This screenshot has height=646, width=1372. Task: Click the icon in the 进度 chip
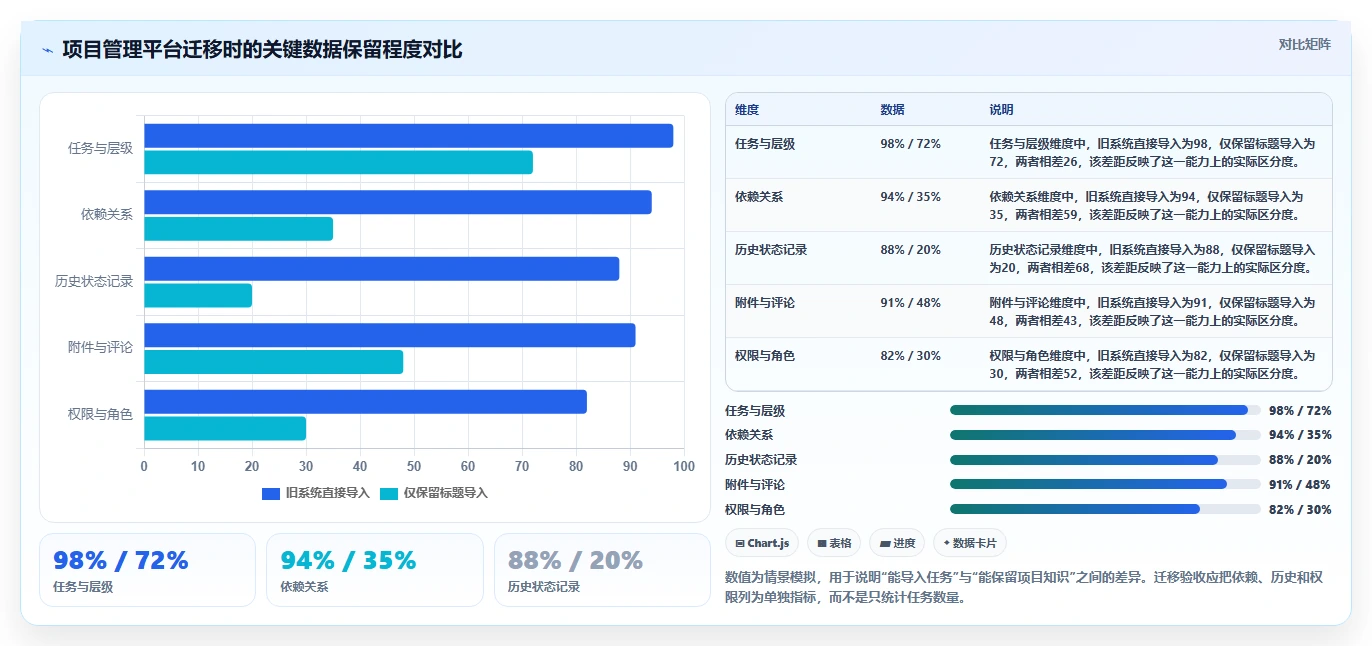point(885,543)
